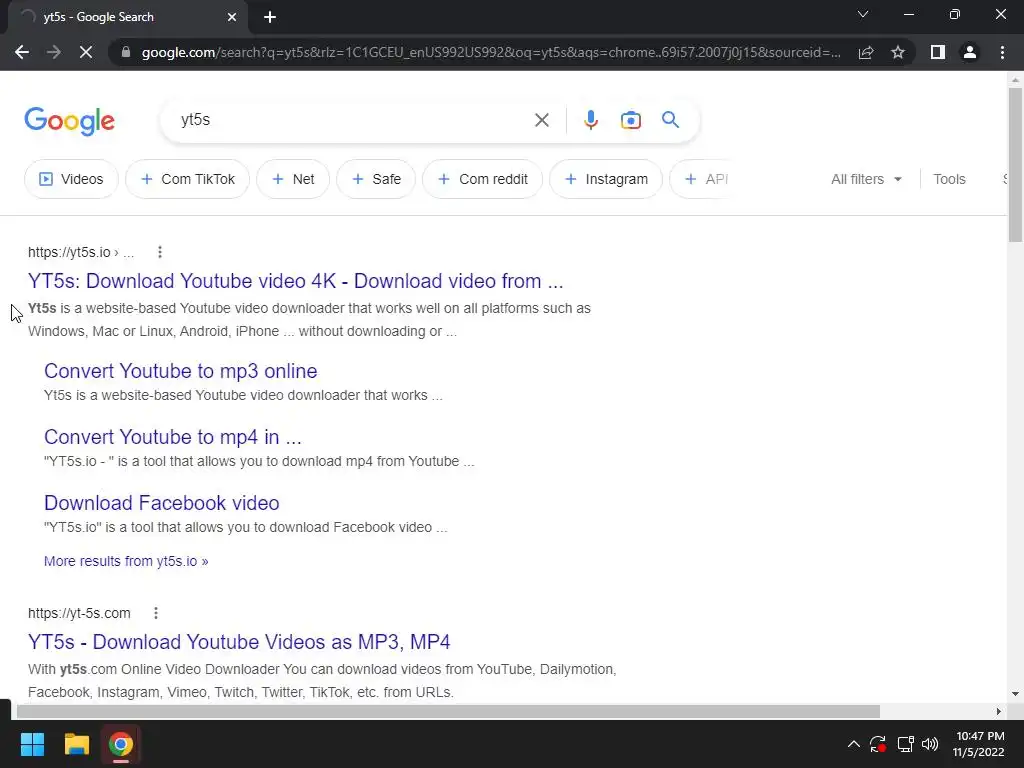Click the horizontal scrollbar thumb
This screenshot has height=768, width=1024.
tap(448, 711)
